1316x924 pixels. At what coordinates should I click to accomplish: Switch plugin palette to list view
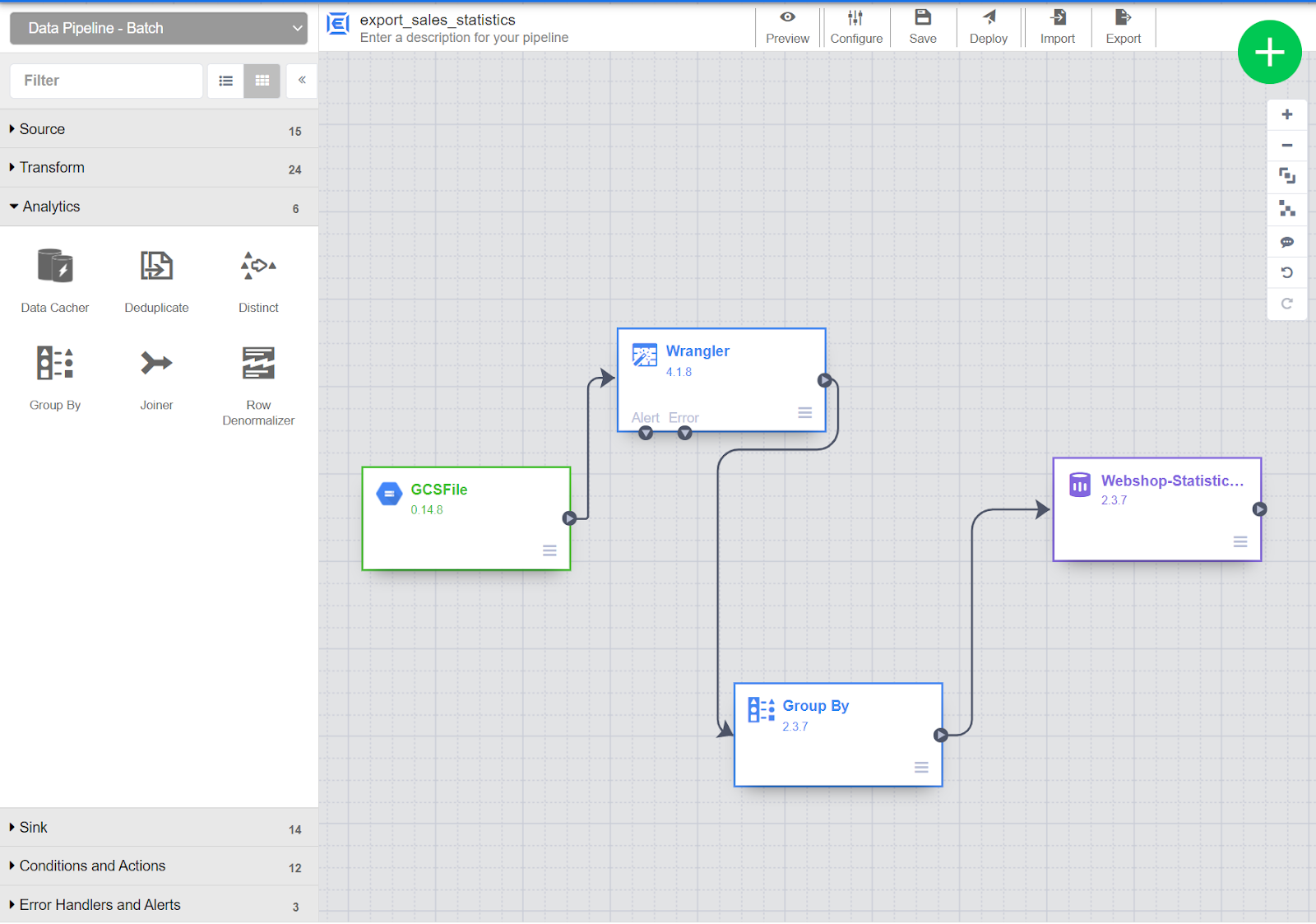(225, 81)
